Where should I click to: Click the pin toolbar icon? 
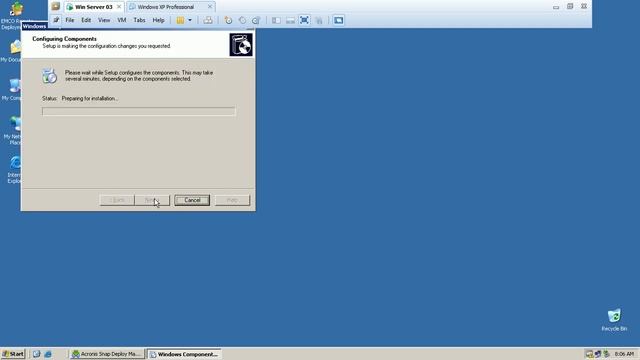[x=56, y=20]
